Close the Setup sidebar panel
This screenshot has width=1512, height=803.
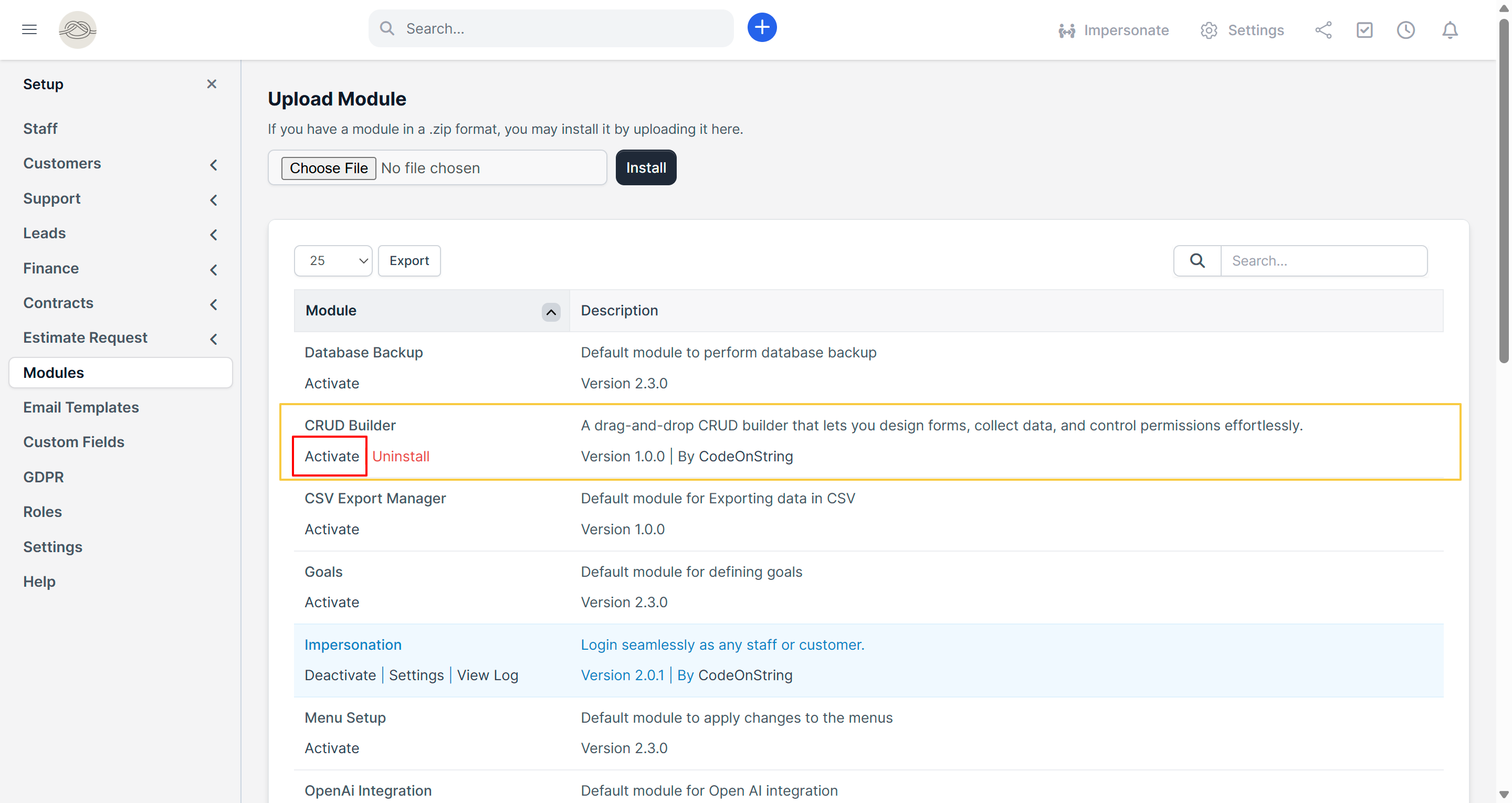212,84
